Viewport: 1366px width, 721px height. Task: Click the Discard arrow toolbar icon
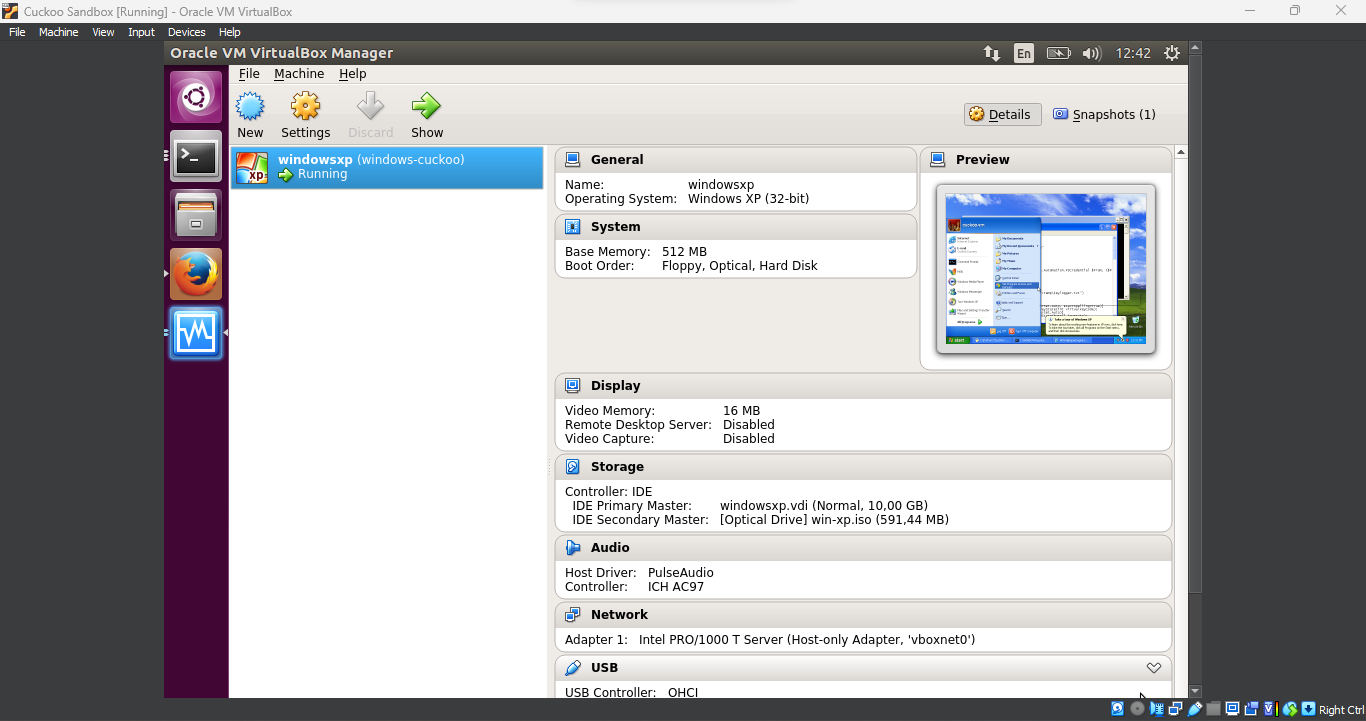click(370, 106)
